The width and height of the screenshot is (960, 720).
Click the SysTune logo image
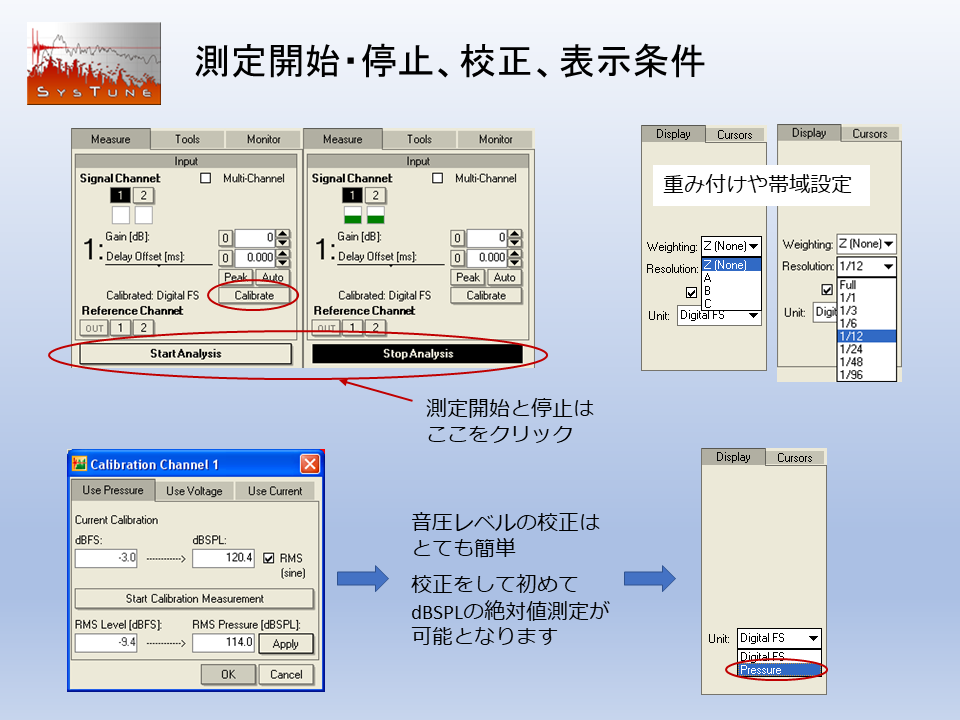coord(94,64)
